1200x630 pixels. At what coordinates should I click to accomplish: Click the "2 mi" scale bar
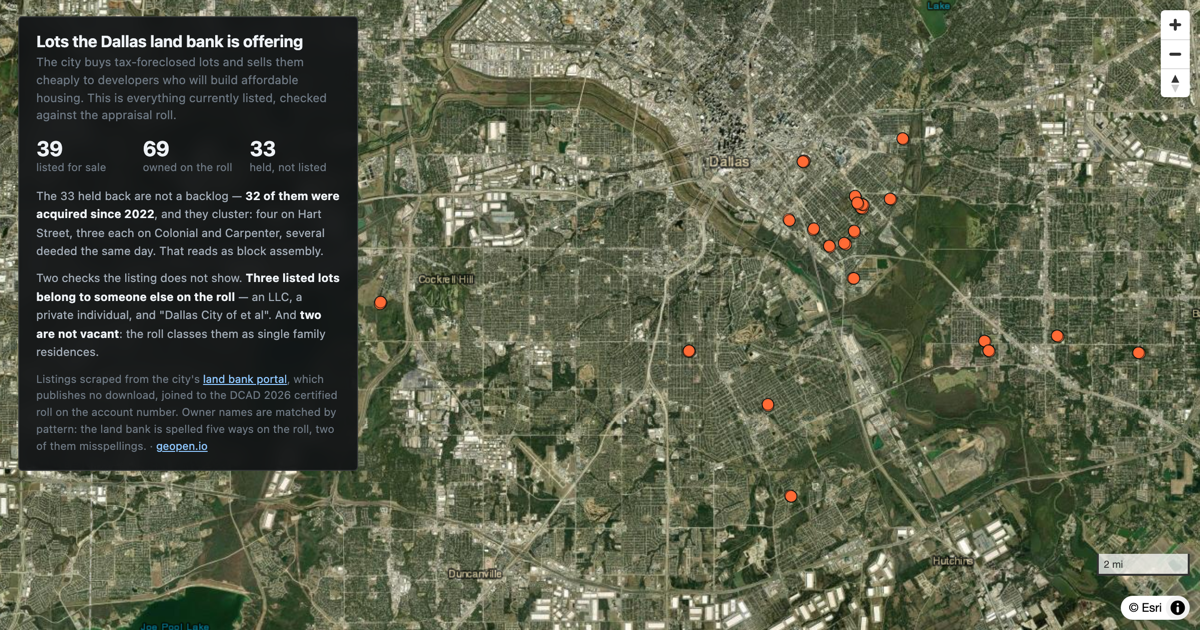tap(1143, 564)
